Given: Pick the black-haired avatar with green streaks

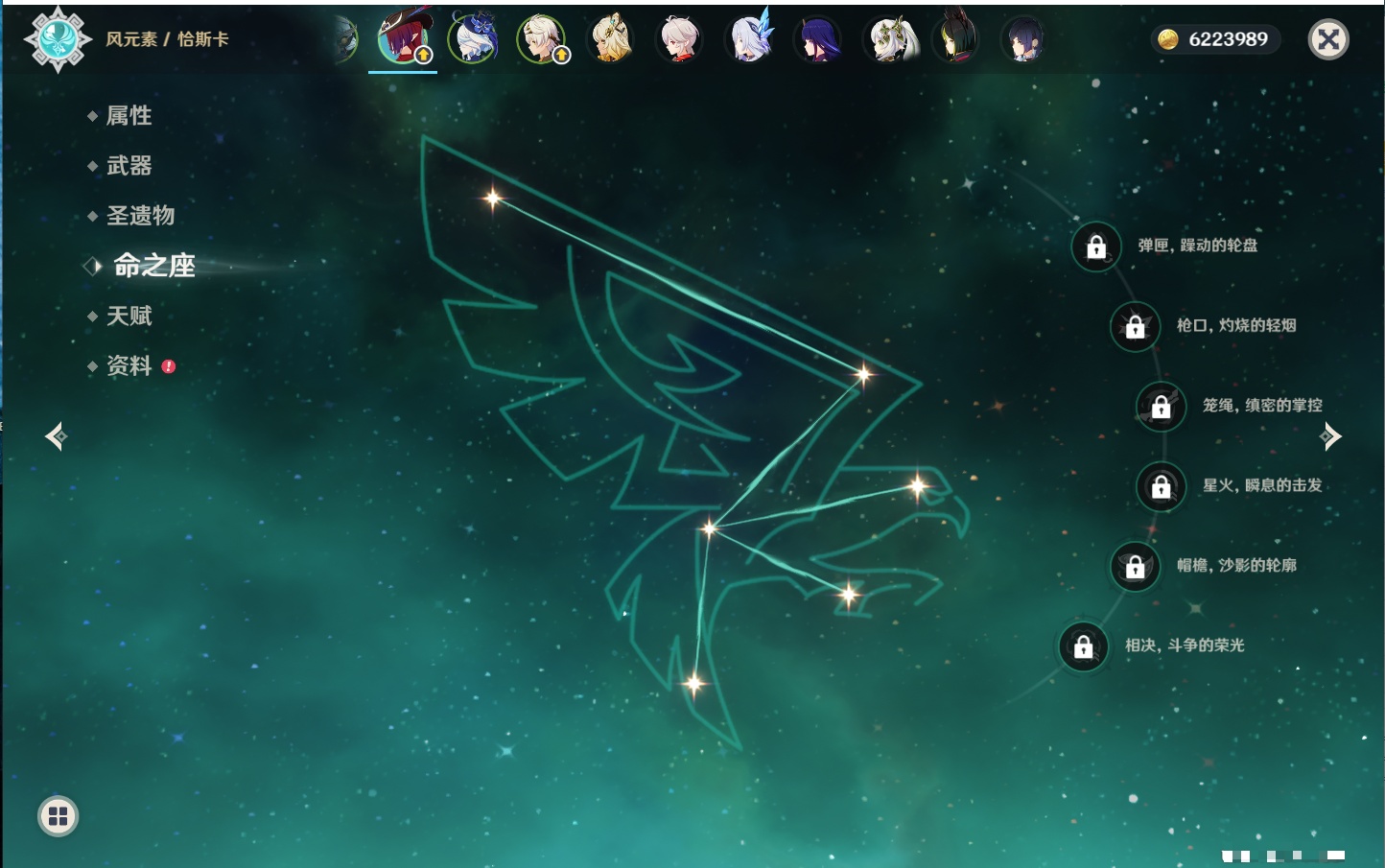Looking at the screenshot, I should (x=956, y=39).
